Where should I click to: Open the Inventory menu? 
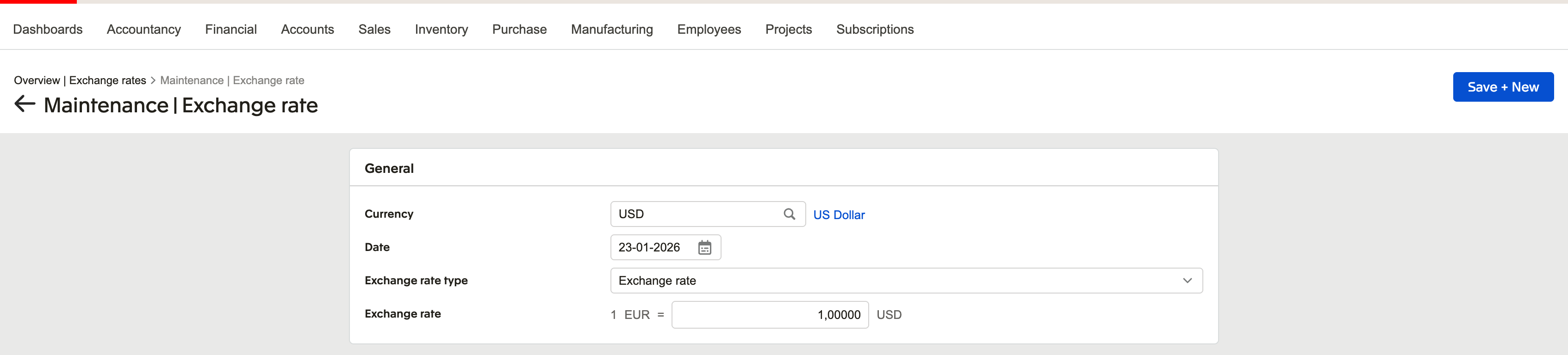click(442, 29)
